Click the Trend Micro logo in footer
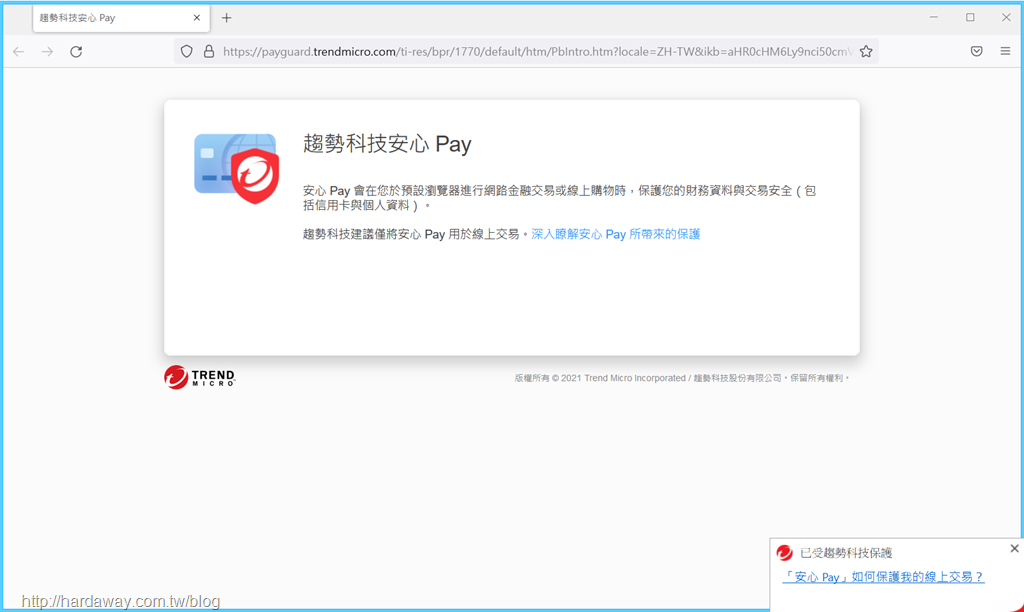Screen dimensions: 1024x612 pyautogui.click(x=200, y=377)
